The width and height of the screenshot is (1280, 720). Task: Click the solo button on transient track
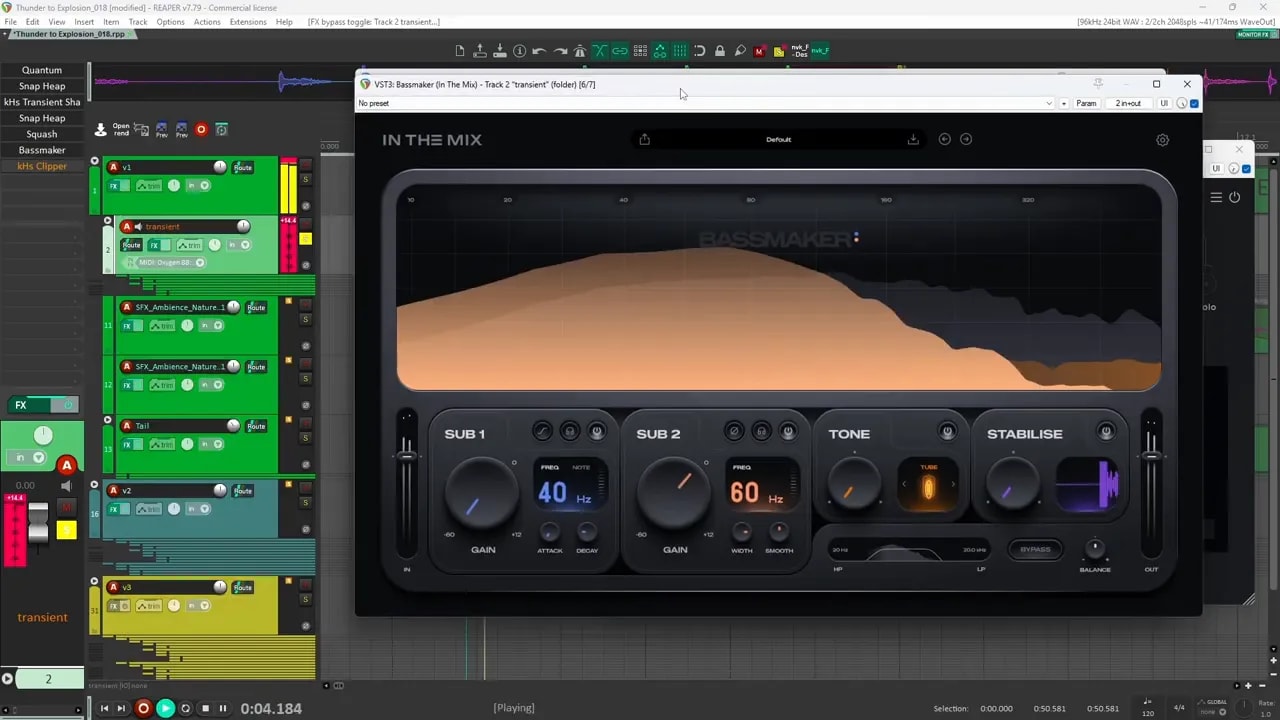click(306, 238)
